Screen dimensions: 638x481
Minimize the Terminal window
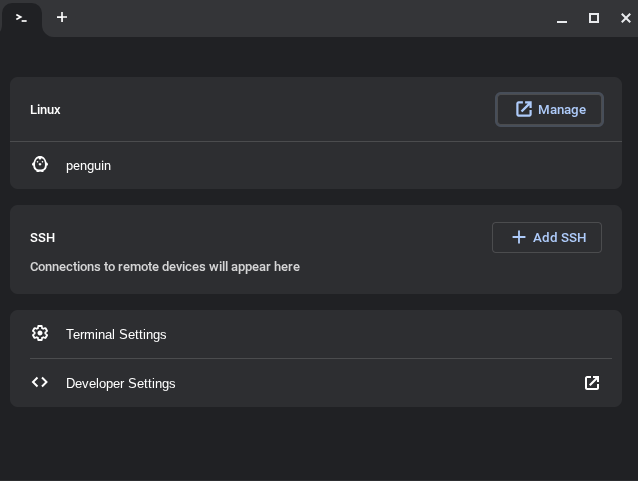[x=562, y=18]
